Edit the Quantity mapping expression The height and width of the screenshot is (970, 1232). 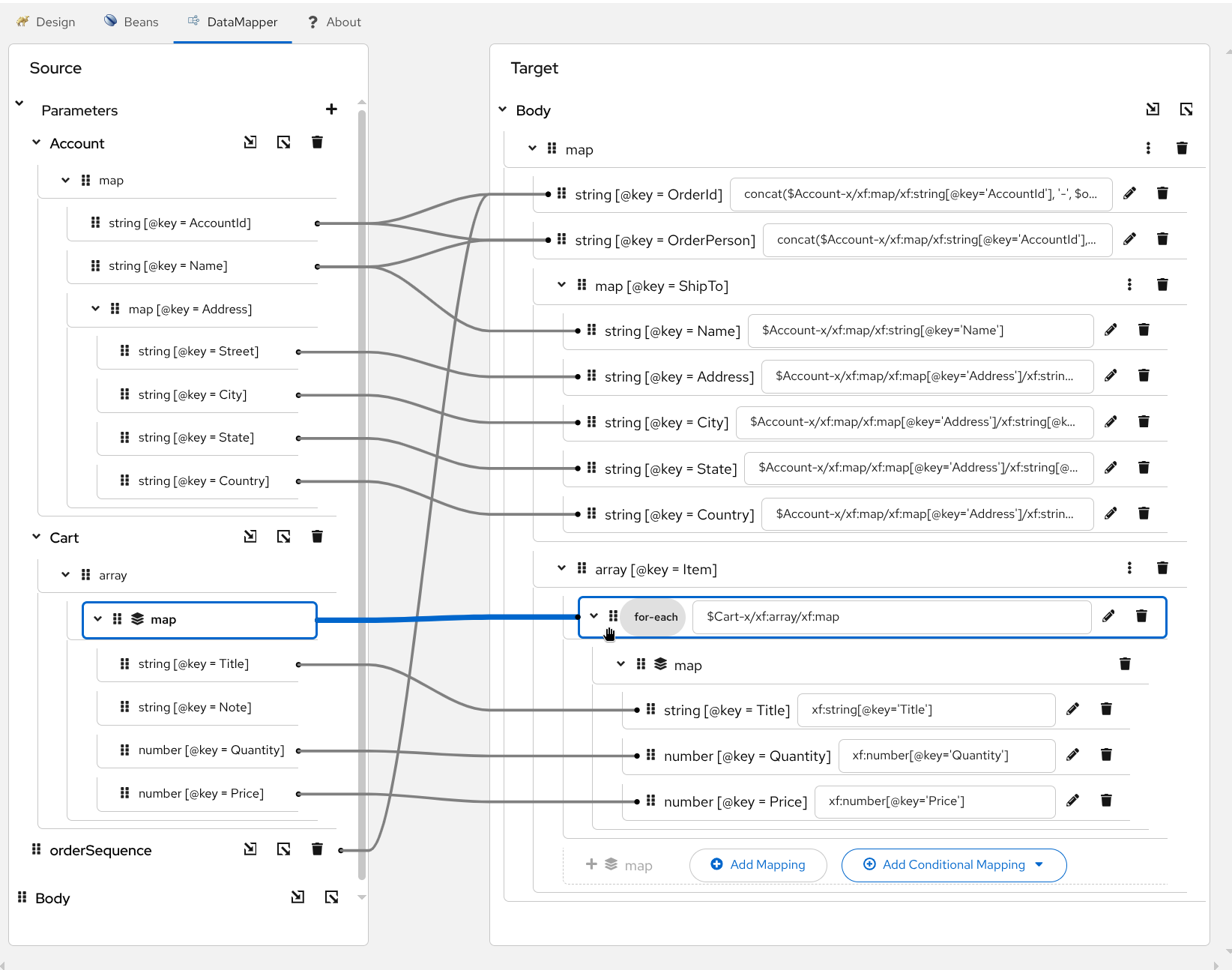(1073, 754)
